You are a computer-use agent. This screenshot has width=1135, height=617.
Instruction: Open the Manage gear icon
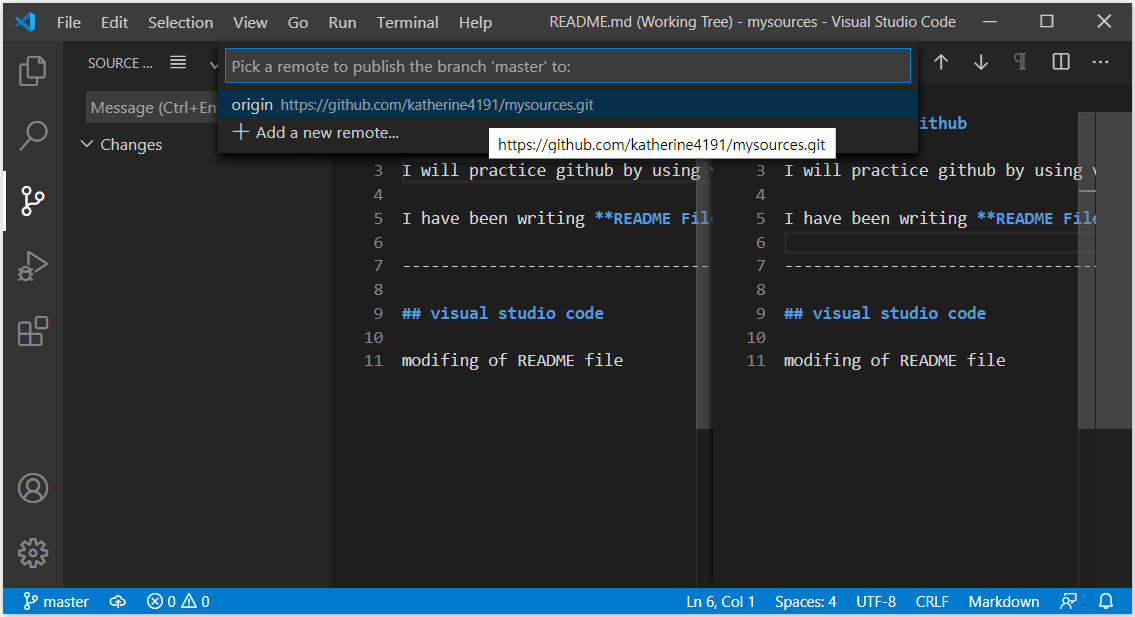(33, 553)
